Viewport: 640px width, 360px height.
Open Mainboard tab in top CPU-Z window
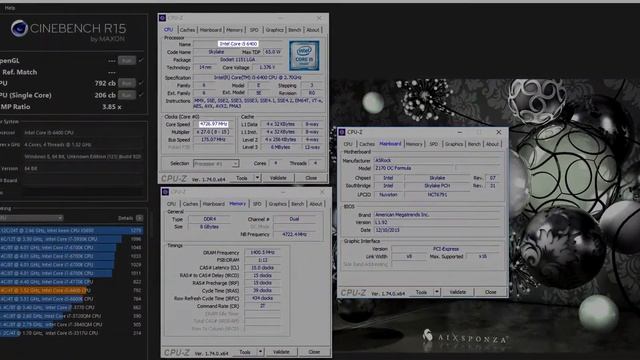pos(211,30)
